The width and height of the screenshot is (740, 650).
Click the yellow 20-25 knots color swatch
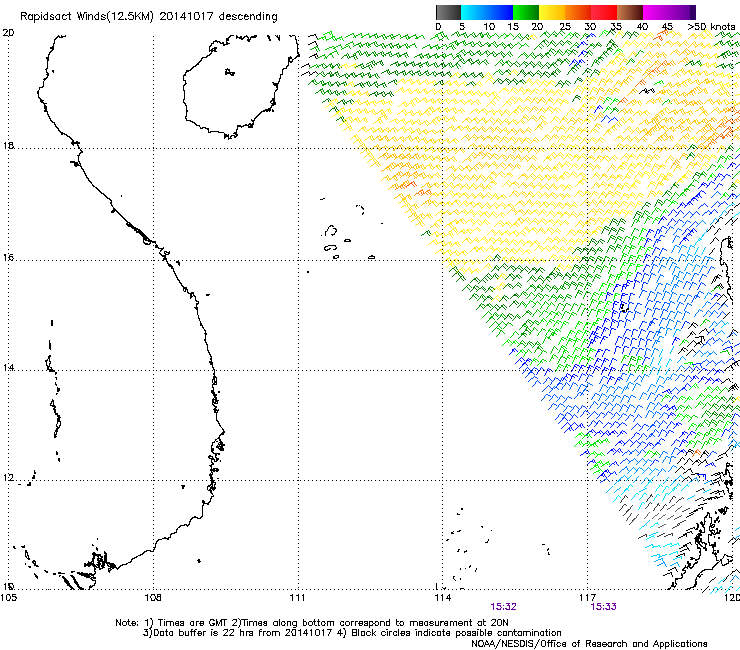click(552, 12)
